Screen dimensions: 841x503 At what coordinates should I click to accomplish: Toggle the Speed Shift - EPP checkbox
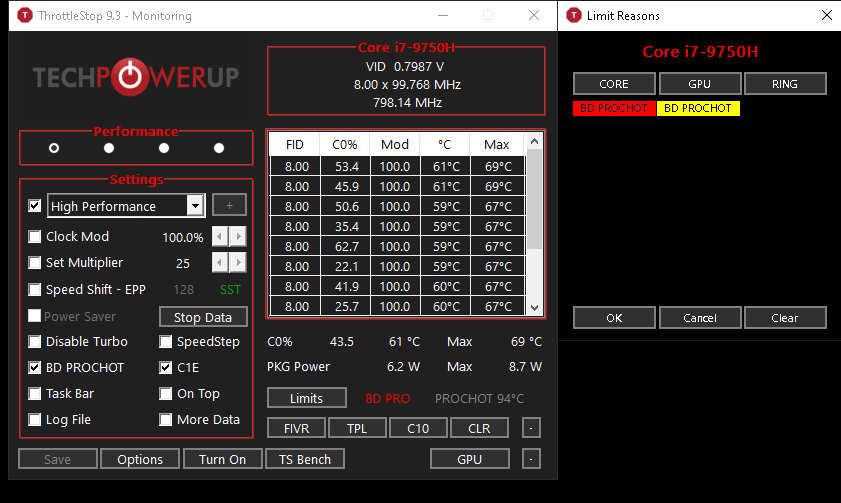coord(34,290)
